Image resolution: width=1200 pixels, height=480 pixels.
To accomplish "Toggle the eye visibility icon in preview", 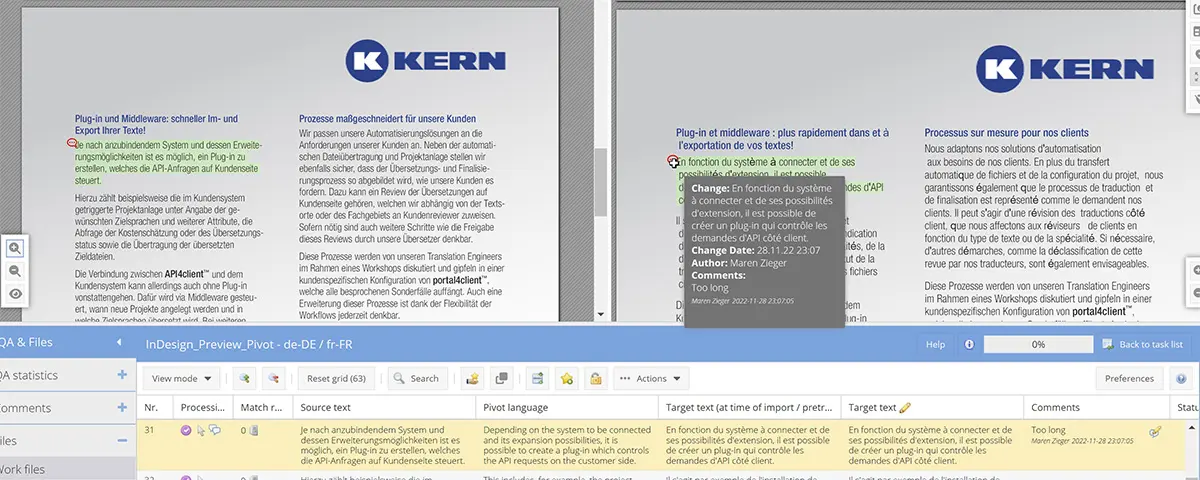I will [15, 294].
